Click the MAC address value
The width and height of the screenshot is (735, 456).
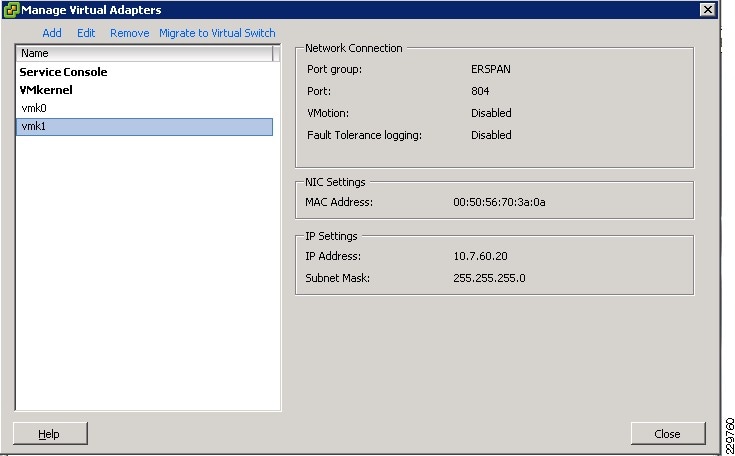(499, 202)
